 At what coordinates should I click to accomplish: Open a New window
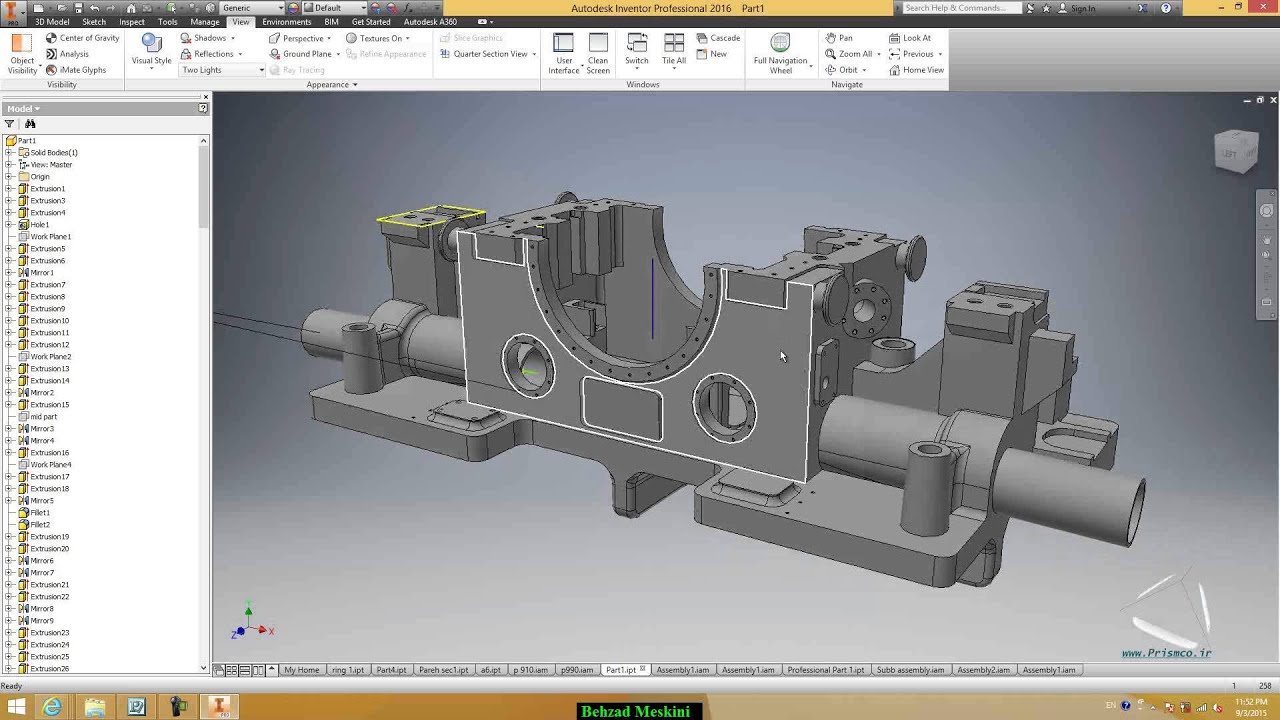[711, 54]
